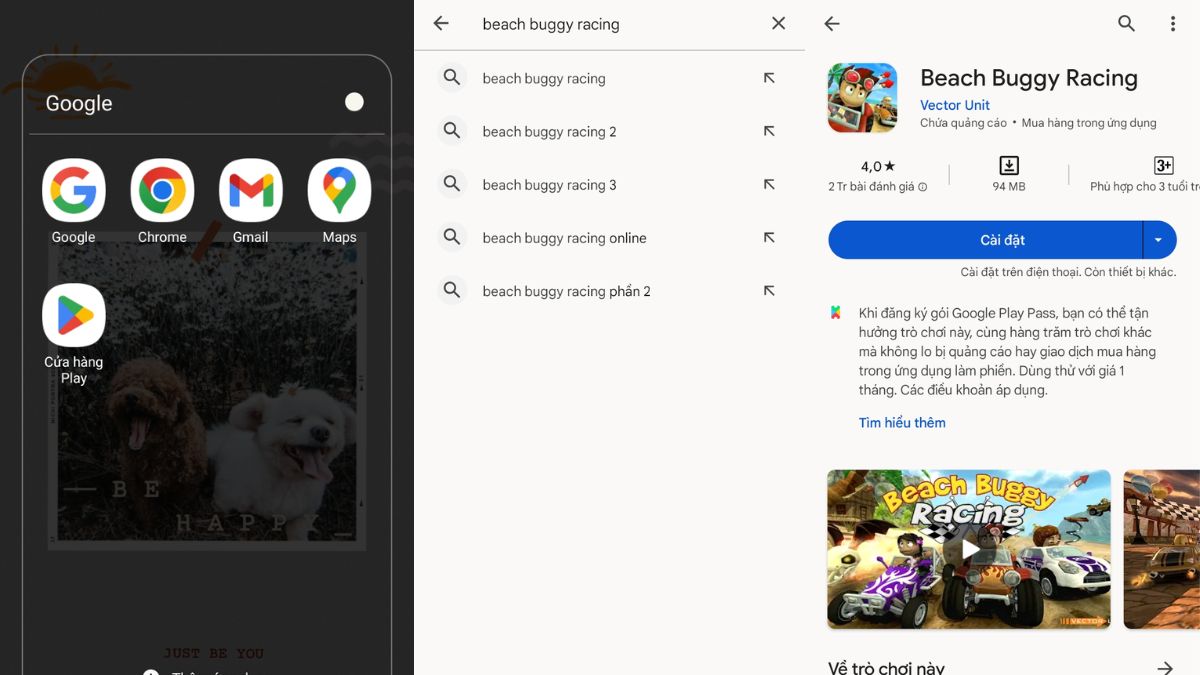Select the 'beach buggy racing online' suggestion
1200x675 pixels.
click(x=610, y=238)
